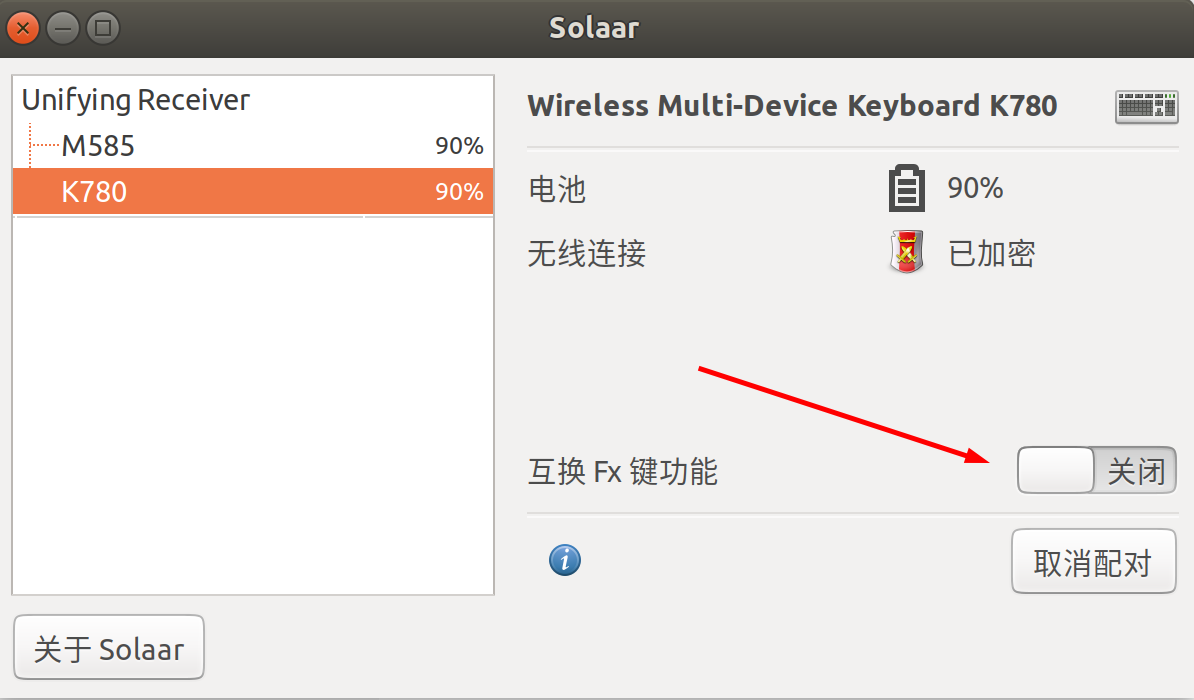
Task: Click the 无线连接 wireless link label
Action: click(586, 254)
